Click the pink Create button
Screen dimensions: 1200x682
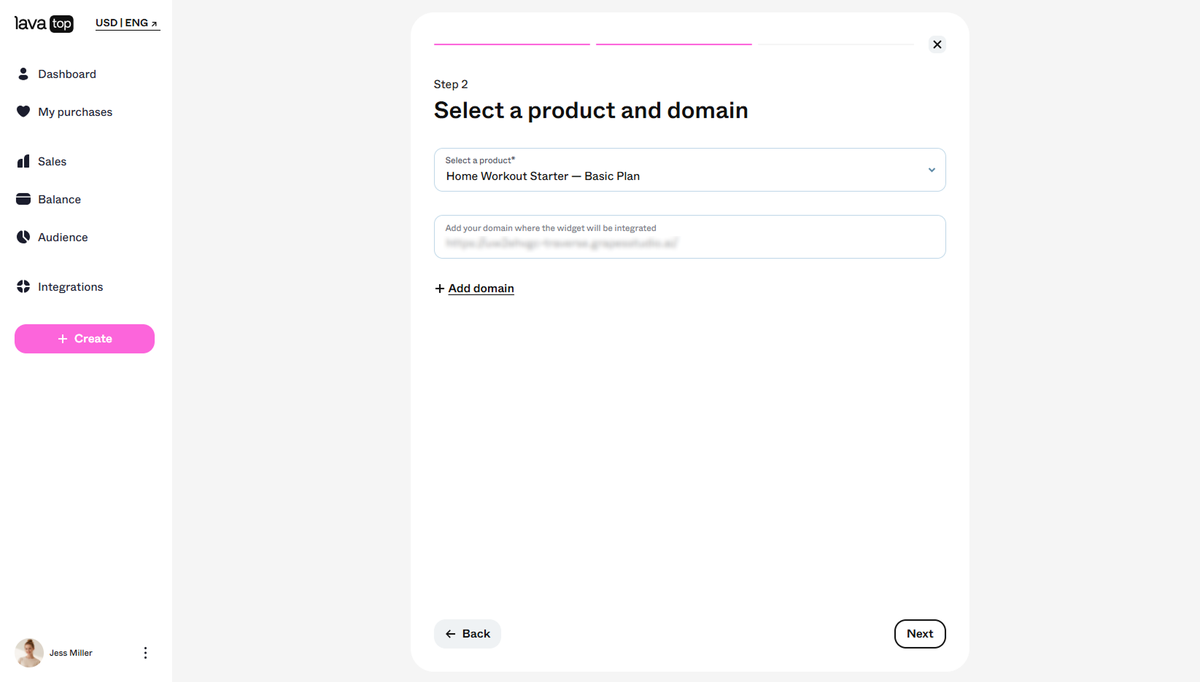pos(85,339)
